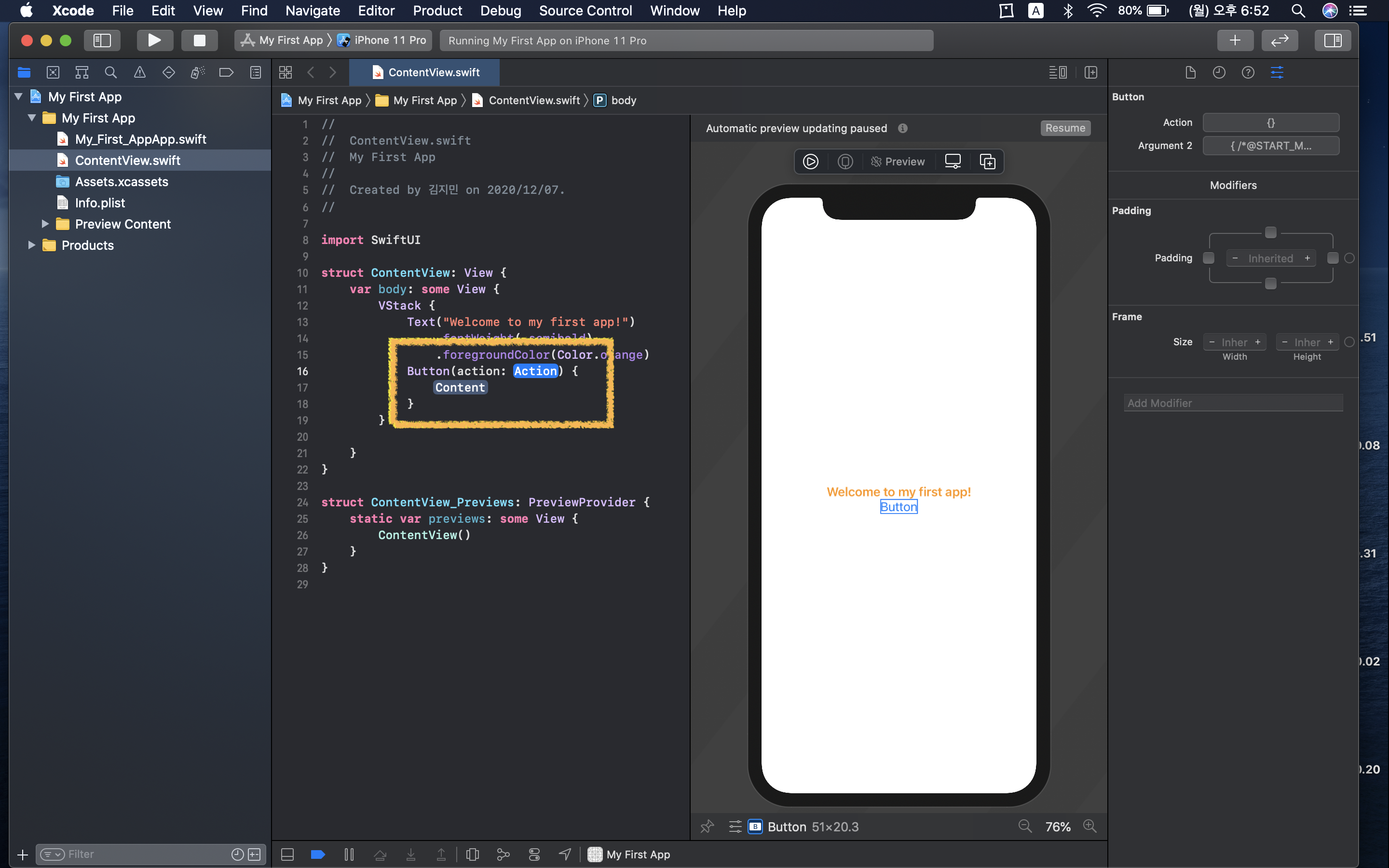Toggle breakpoints activation in debug bar

coord(318,854)
